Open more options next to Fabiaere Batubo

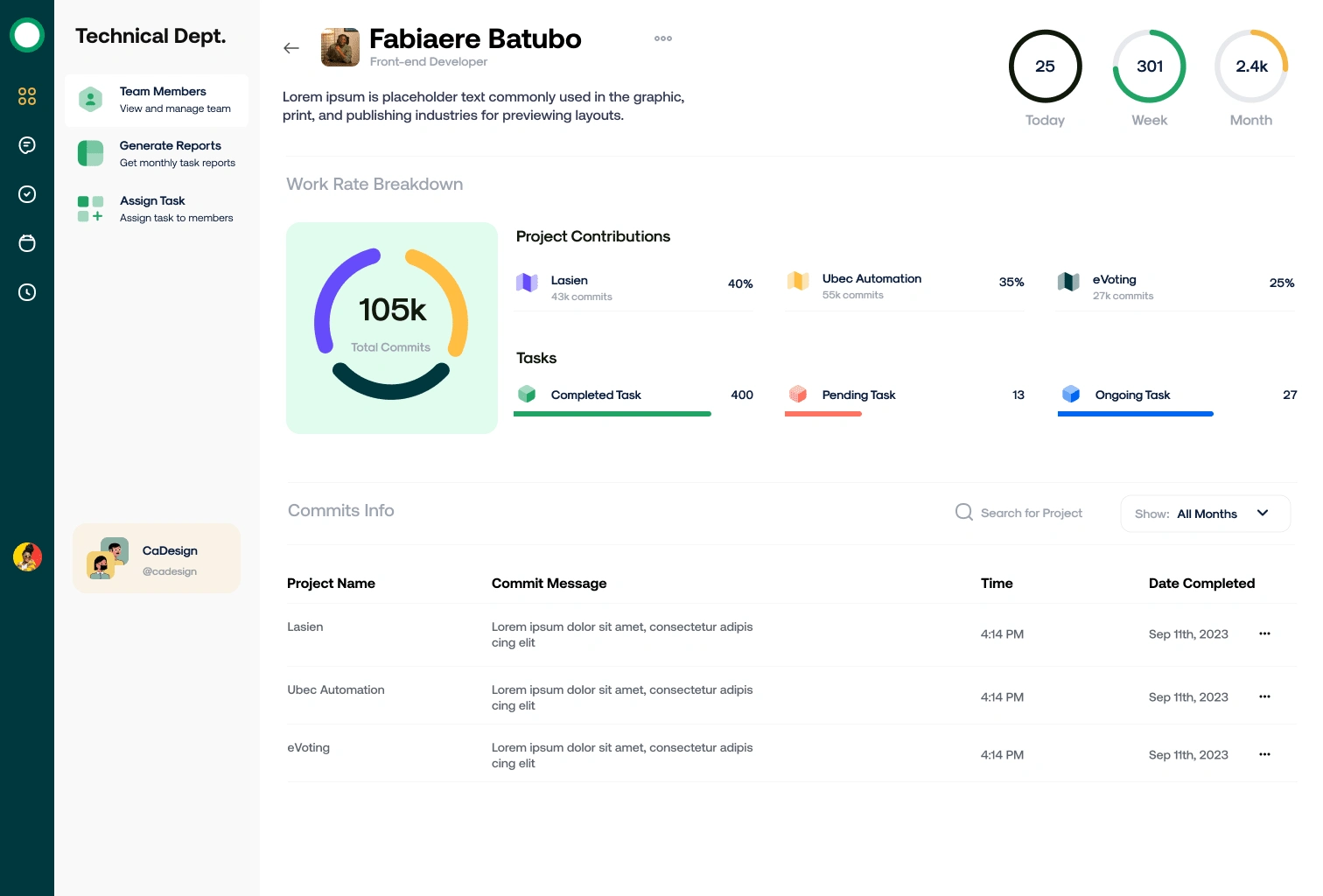click(663, 38)
